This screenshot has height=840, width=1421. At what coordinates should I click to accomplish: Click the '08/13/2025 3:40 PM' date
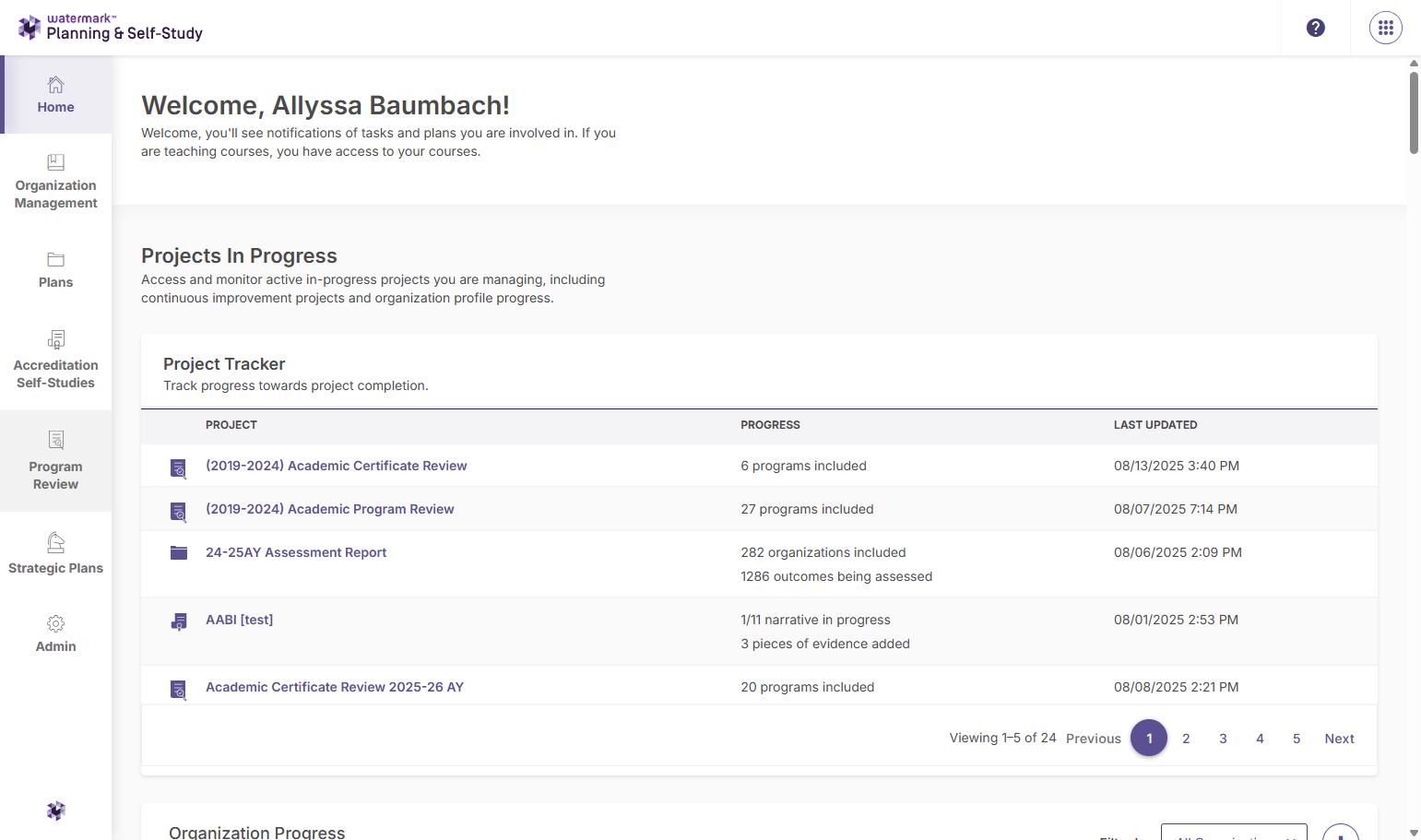click(x=1177, y=466)
